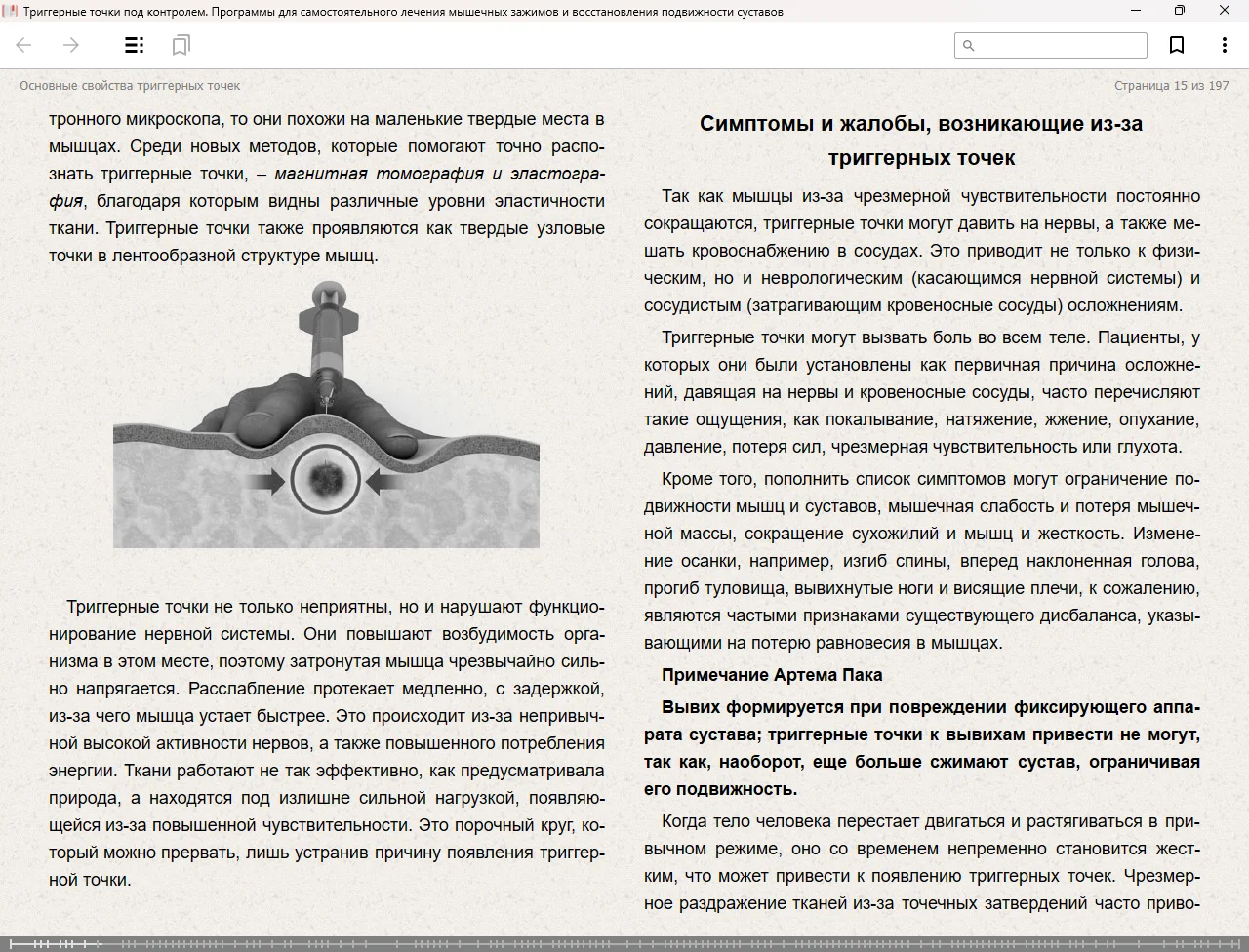Click the back navigation arrow
Viewport: 1249px width, 952px height.
coord(24,45)
